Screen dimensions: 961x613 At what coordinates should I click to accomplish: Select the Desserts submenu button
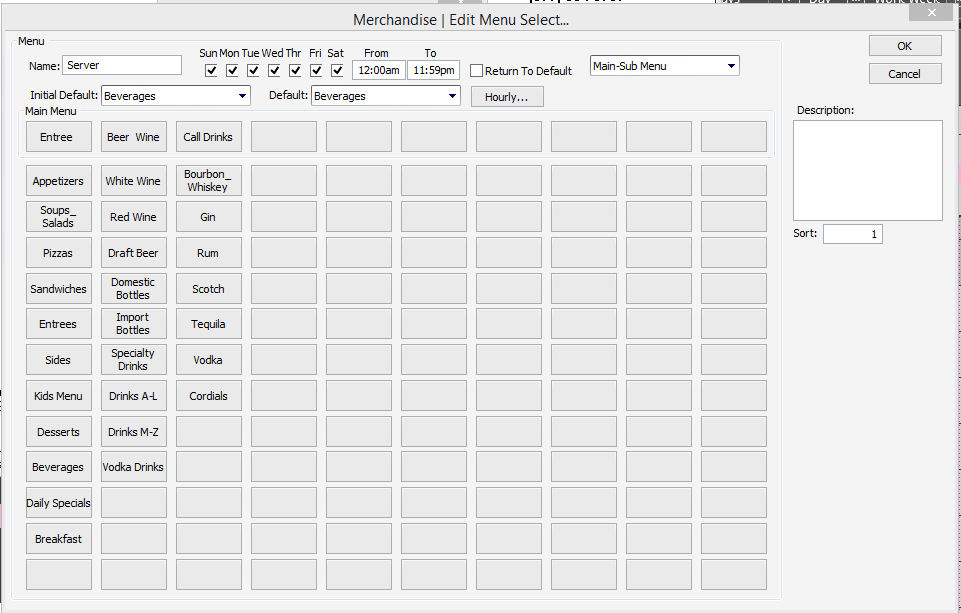coord(59,432)
